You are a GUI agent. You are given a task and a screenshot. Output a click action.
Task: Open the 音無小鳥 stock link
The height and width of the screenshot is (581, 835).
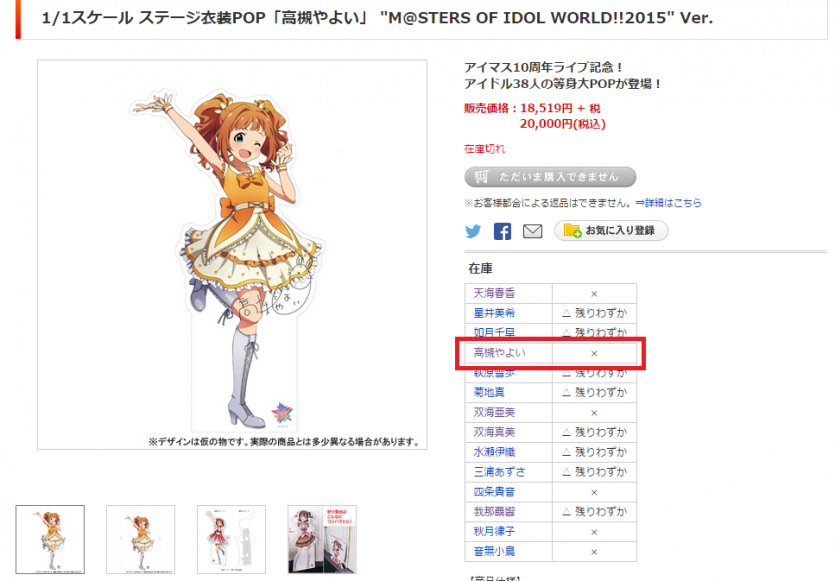tap(494, 551)
